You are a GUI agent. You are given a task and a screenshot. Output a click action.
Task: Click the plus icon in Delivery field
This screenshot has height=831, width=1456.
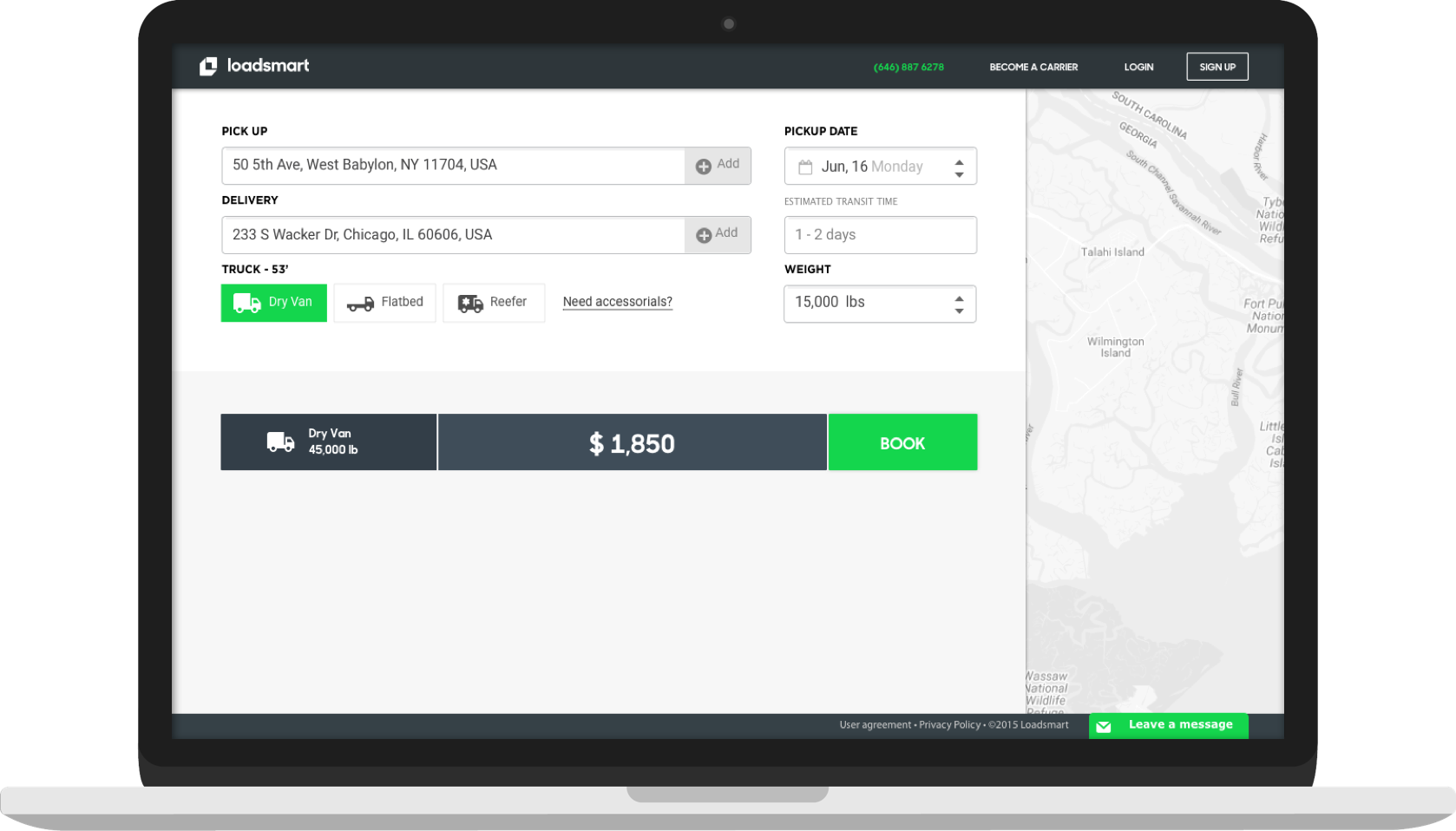click(704, 235)
